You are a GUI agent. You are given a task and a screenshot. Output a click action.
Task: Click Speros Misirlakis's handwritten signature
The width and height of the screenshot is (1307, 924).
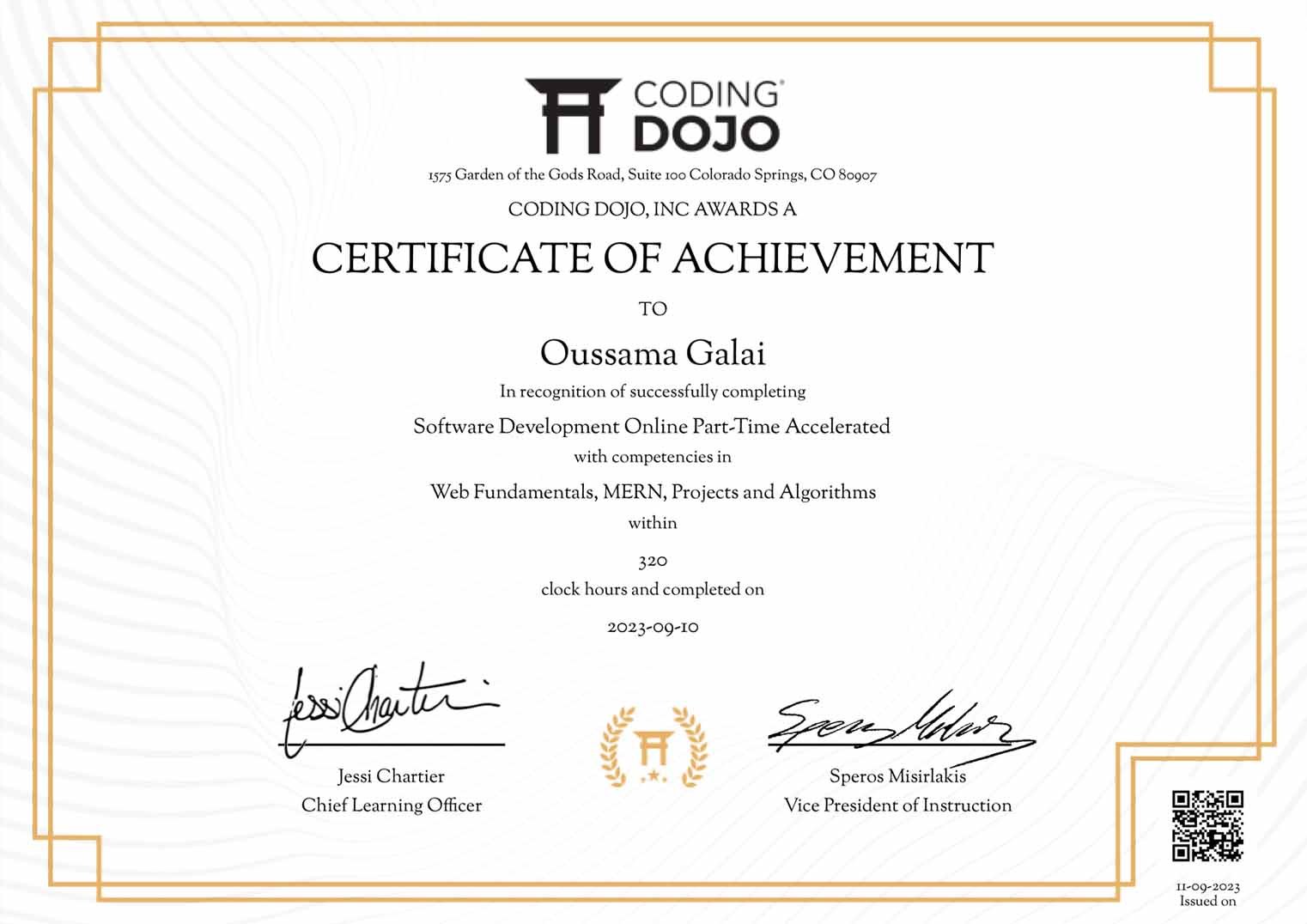click(901, 726)
